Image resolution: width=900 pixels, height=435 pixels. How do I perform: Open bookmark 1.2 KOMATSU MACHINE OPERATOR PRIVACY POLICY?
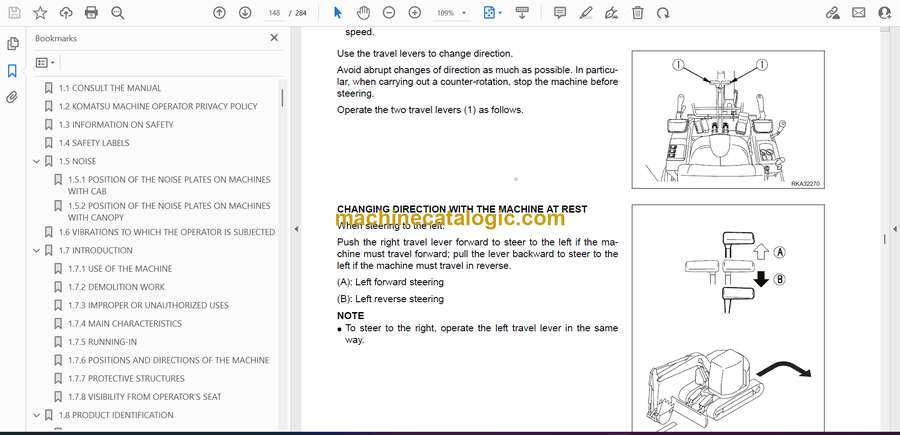158,106
